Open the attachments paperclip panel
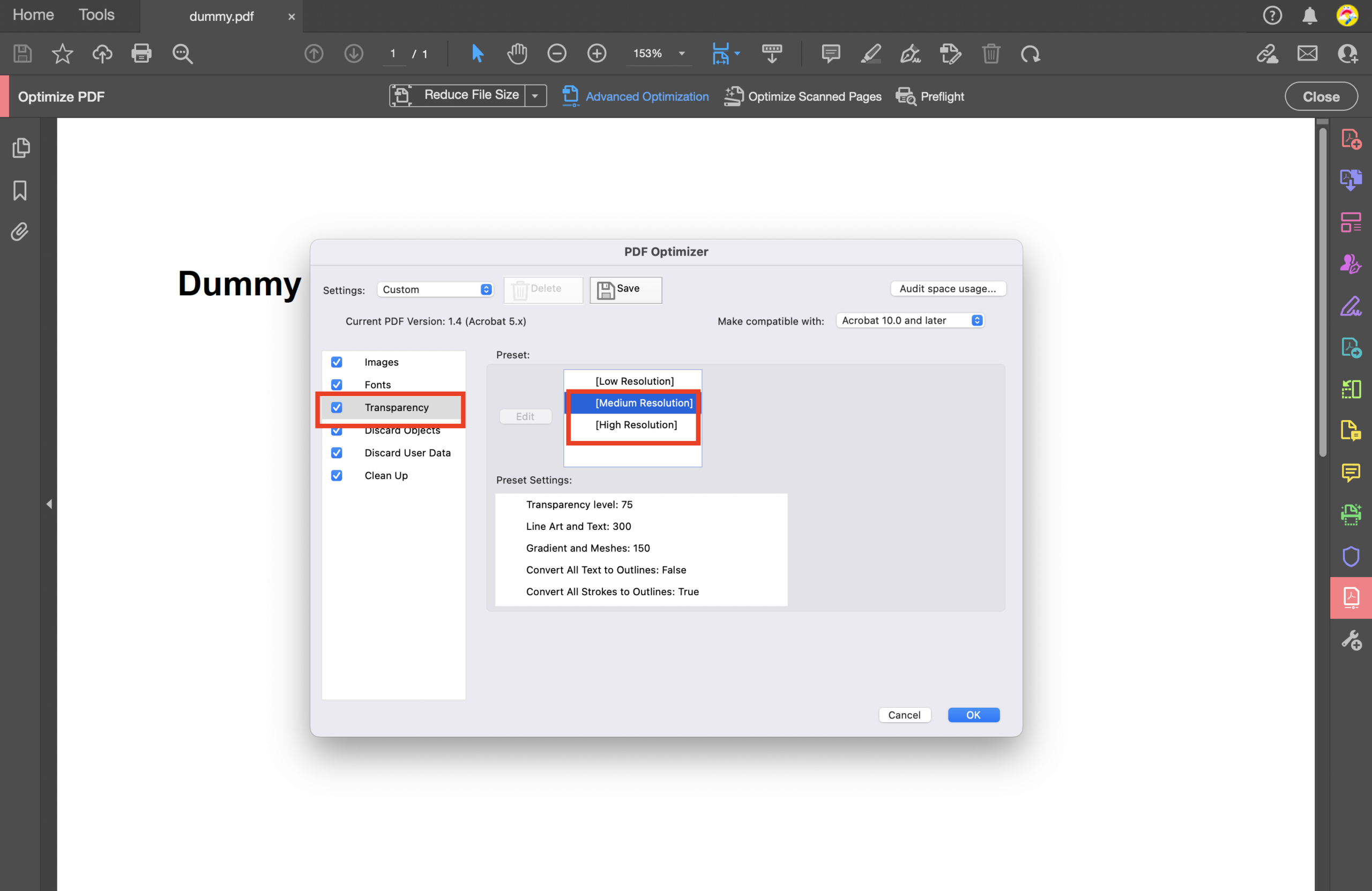 (20, 231)
